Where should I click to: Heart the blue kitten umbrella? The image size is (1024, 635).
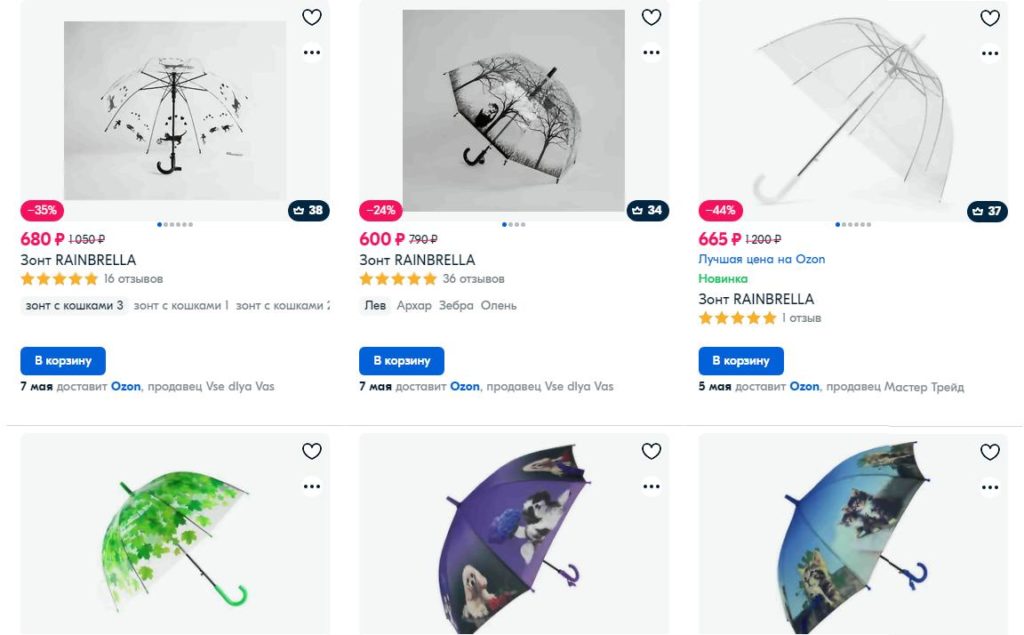pyautogui.click(x=990, y=452)
